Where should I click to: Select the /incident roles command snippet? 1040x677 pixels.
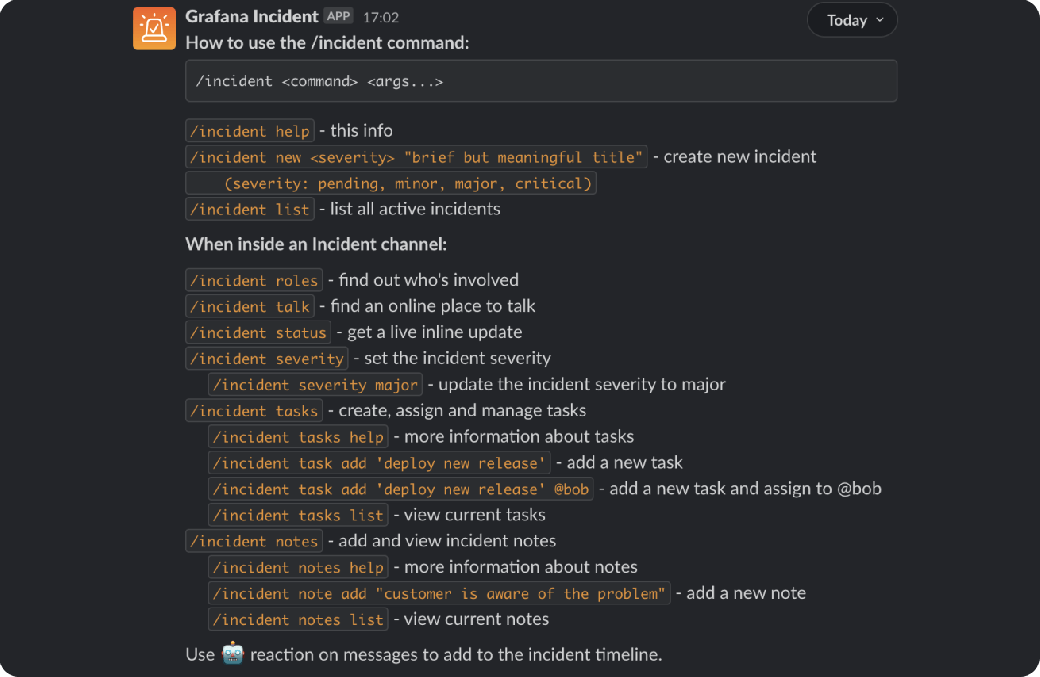pos(253,280)
